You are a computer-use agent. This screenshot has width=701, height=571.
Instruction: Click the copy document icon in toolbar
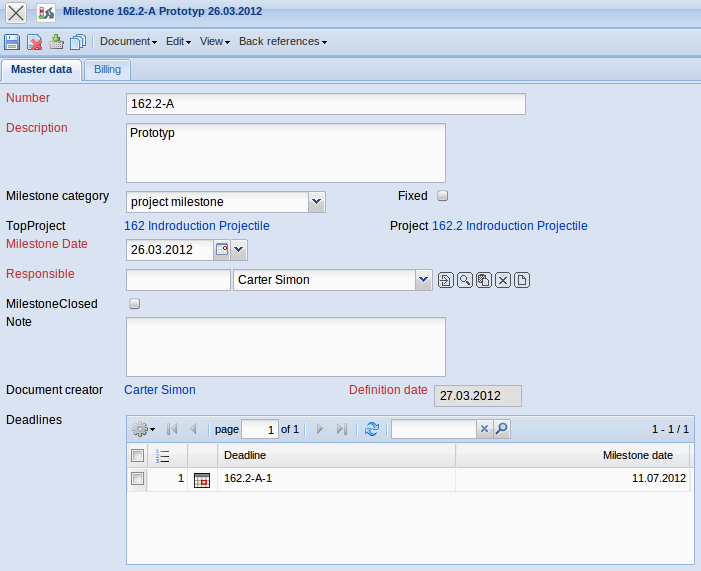click(78, 42)
